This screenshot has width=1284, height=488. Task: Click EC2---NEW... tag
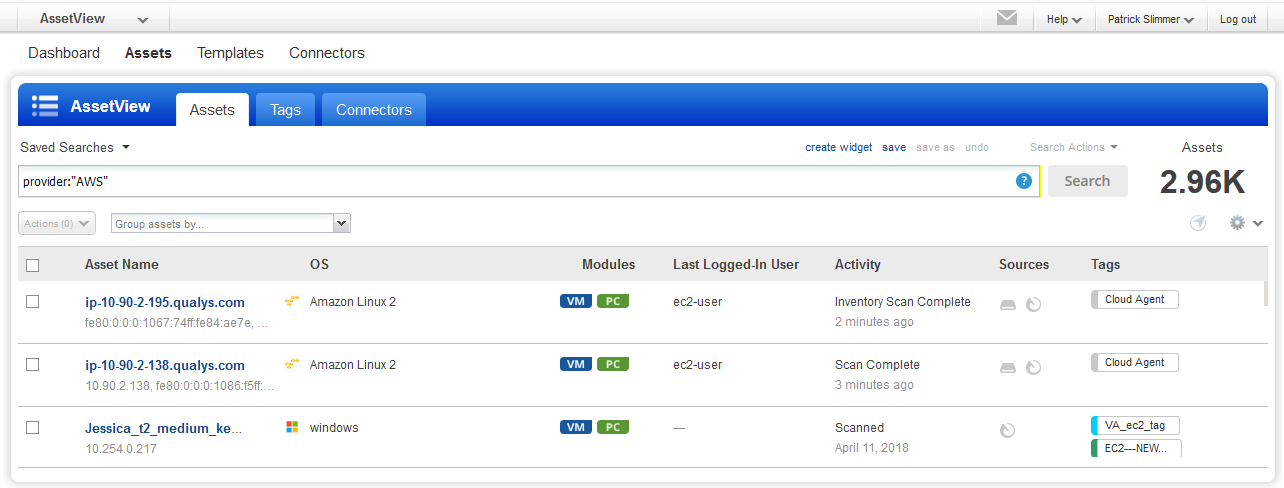pyautogui.click(x=1136, y=447)
